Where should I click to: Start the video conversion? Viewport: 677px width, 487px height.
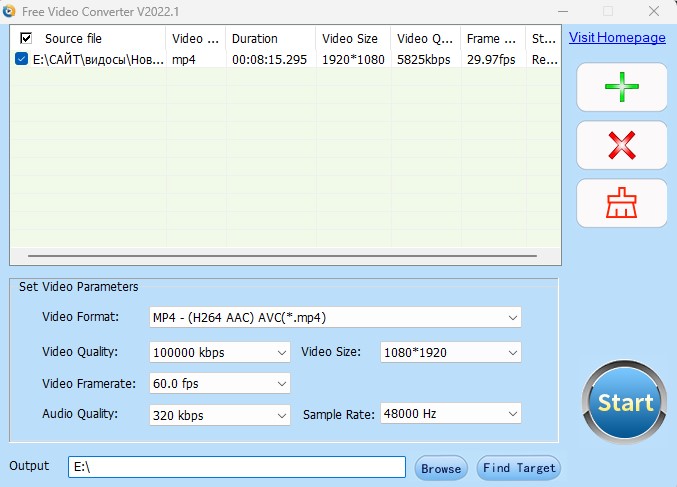(x=624, y=402)
